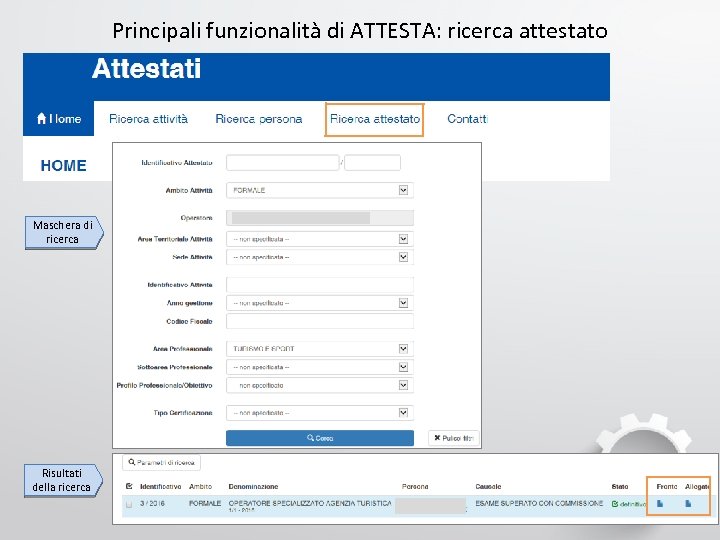Click the Causale column header

[488, 486]
